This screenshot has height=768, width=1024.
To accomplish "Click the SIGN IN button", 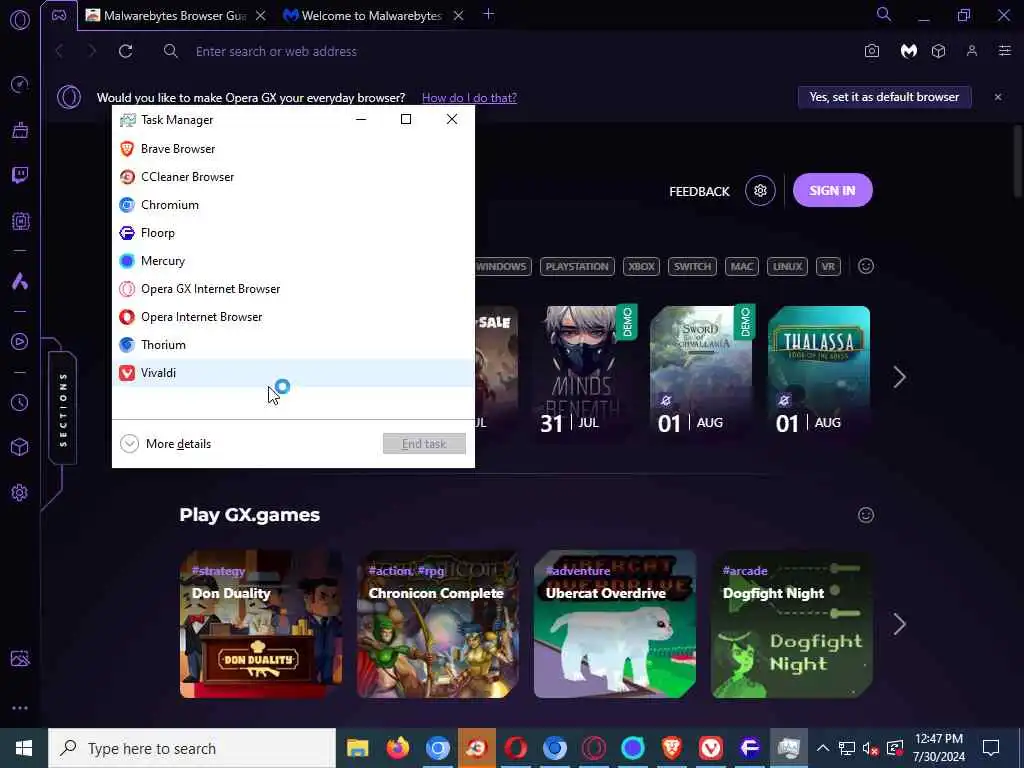I will coord(833,191).
